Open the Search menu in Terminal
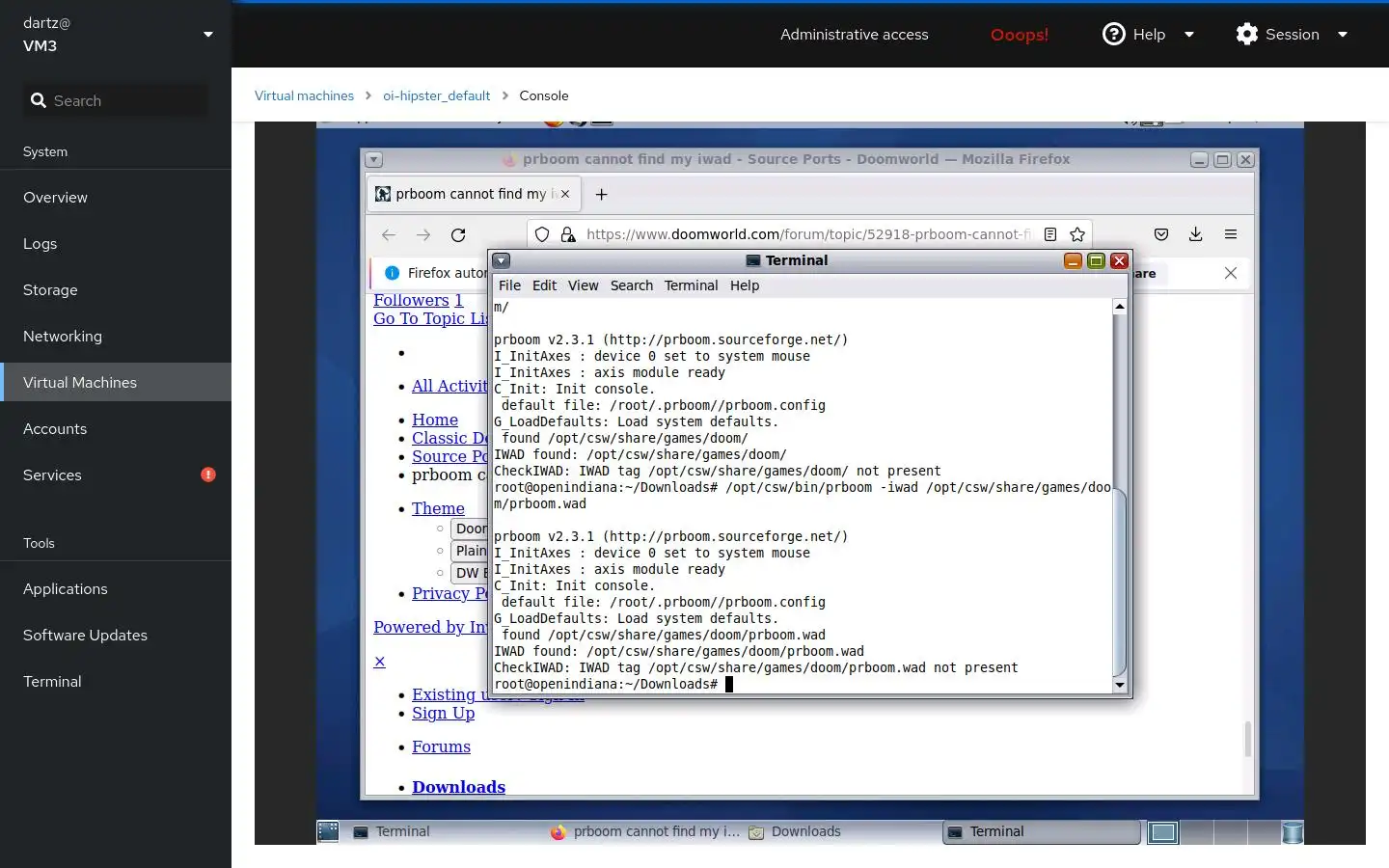The image size is (1389, 868). 631,285
